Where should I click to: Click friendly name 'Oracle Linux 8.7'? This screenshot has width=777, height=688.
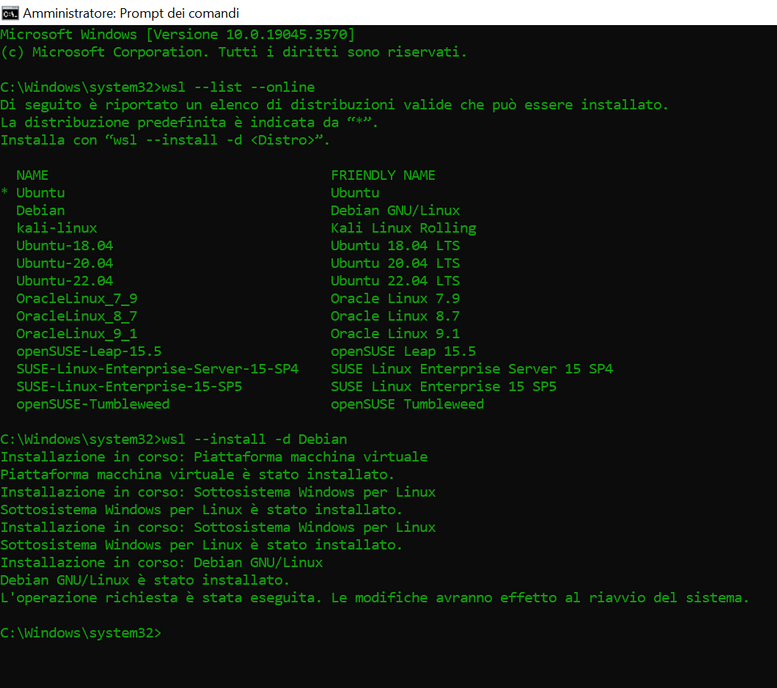click(395, 316)
